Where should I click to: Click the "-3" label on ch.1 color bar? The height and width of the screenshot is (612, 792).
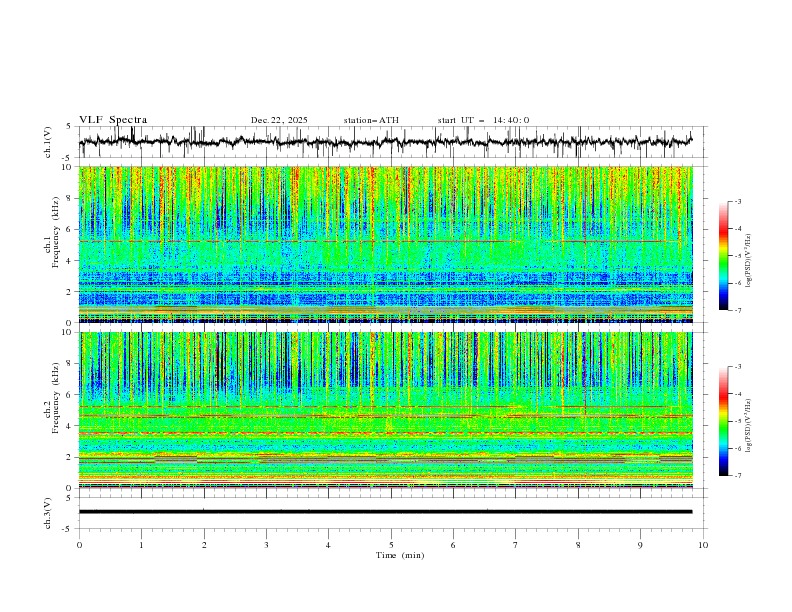point(738,201)
